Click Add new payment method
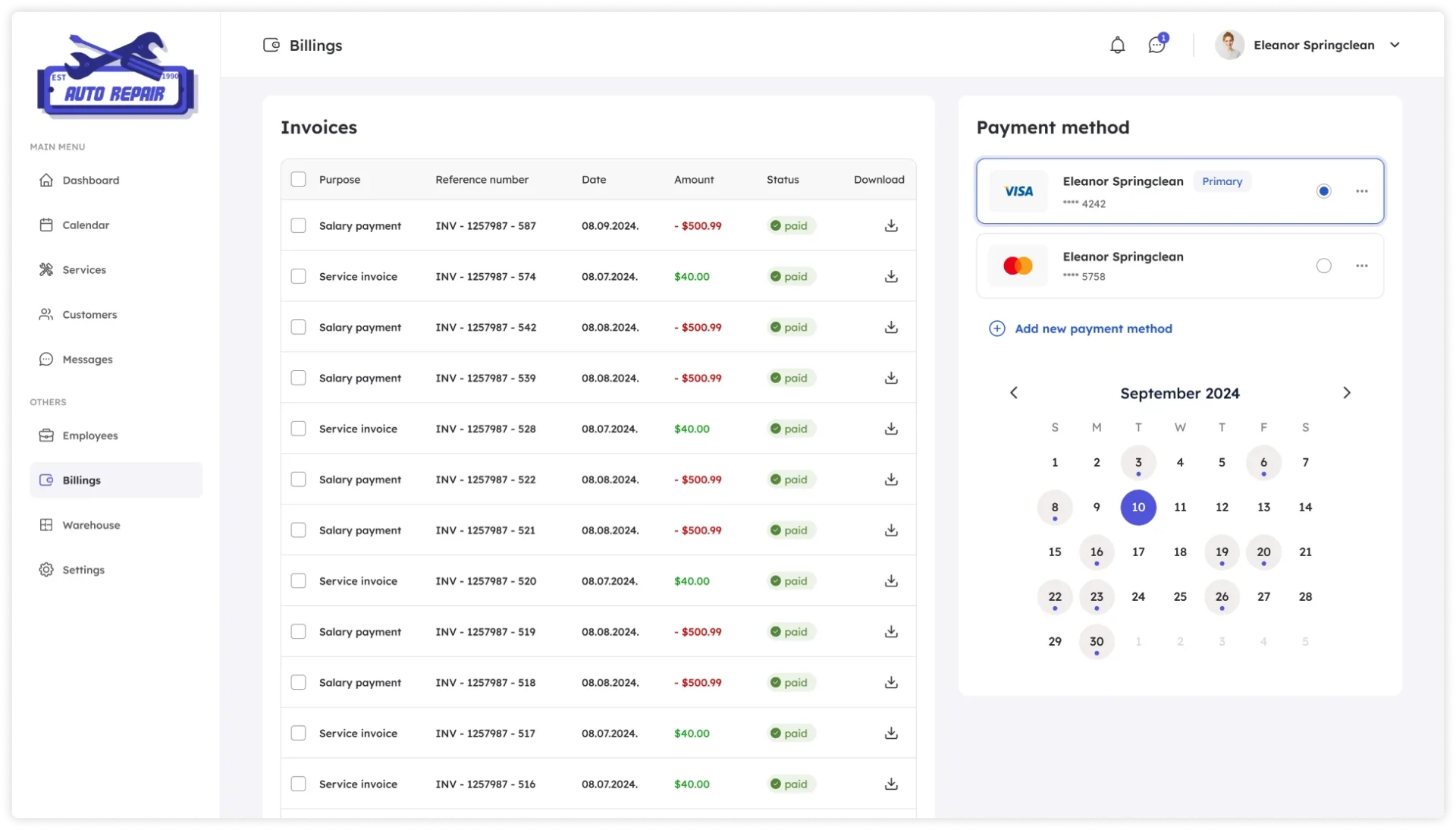 1081,329
